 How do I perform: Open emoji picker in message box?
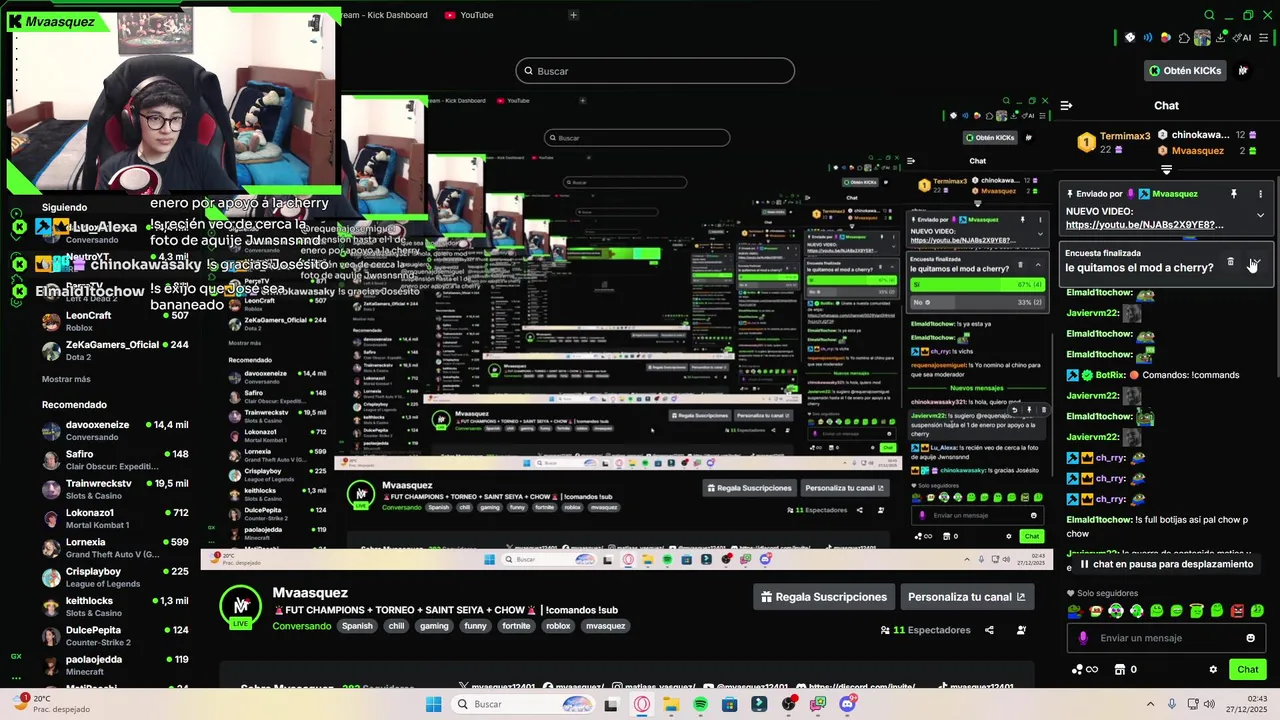tap(1250, 638)
